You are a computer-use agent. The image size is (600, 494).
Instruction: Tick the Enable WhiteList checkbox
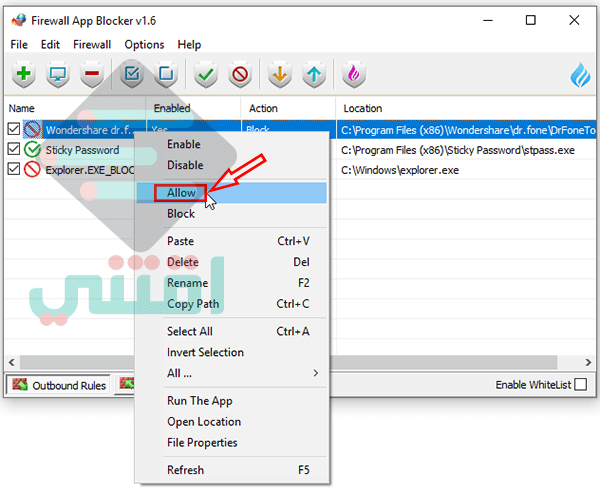click(x=580, y=384)
